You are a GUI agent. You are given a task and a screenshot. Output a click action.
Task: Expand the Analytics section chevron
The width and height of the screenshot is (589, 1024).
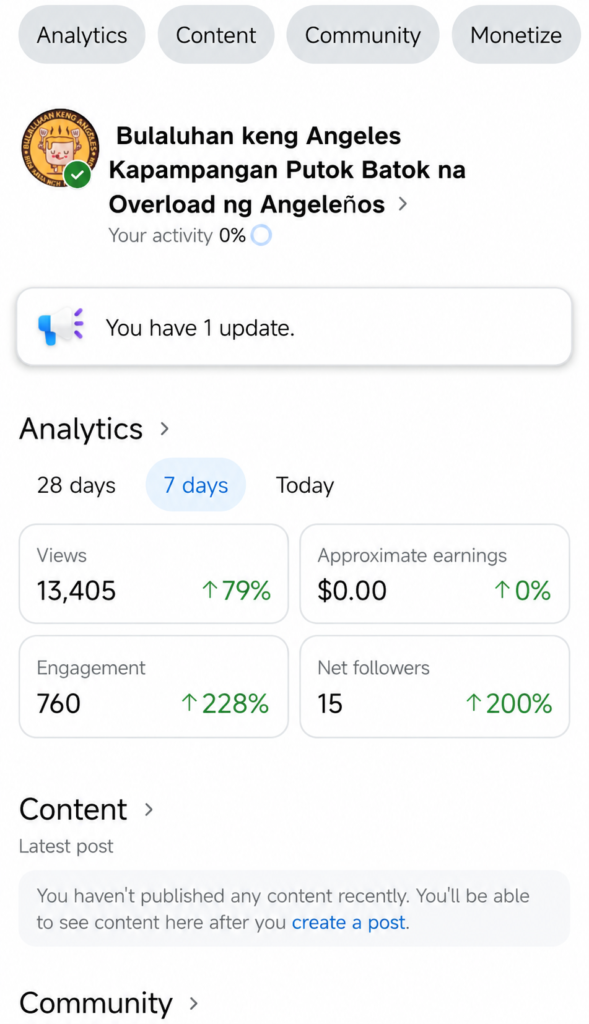(x=165, y=429)
